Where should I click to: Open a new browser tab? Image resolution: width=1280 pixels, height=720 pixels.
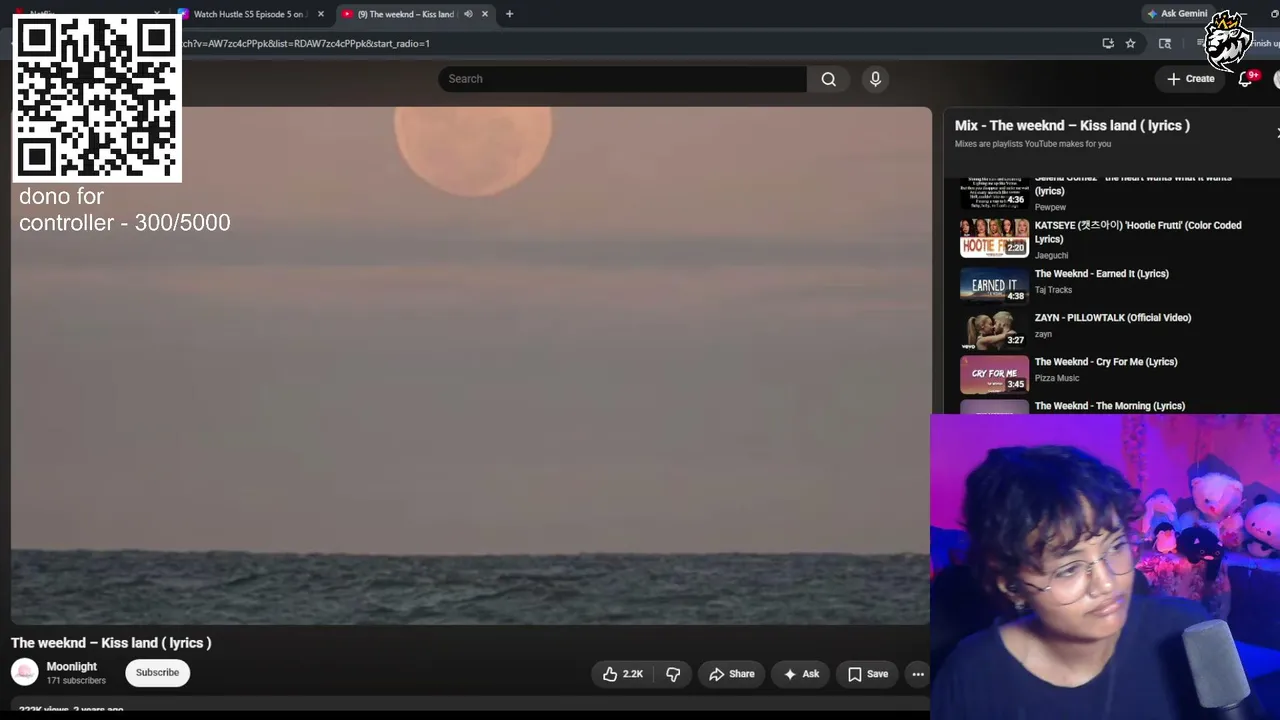pos(509,14)
